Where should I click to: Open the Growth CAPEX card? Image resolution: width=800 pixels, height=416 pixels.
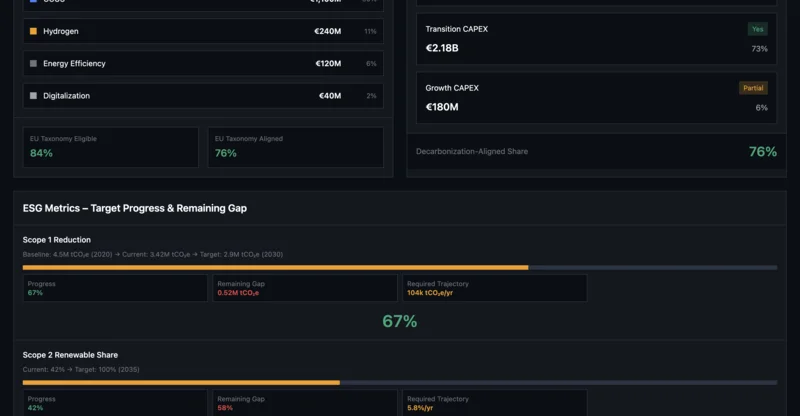596,98
